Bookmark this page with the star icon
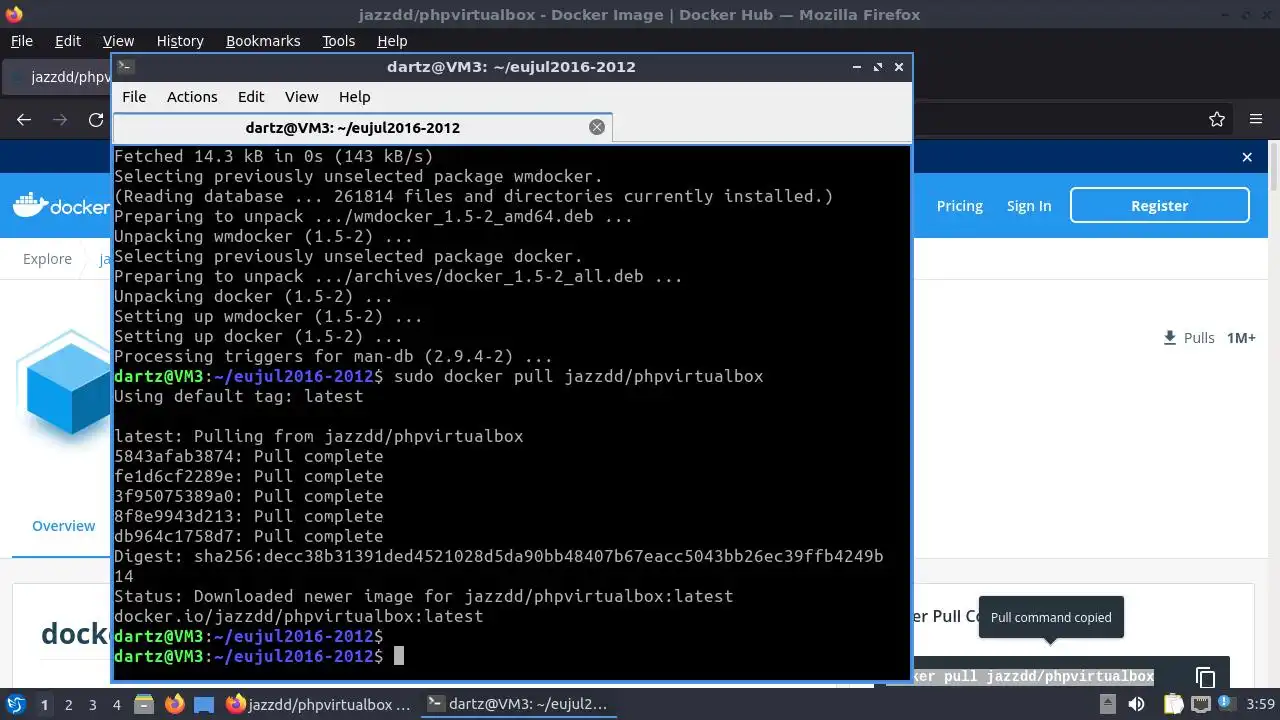 coord(1217,120)
